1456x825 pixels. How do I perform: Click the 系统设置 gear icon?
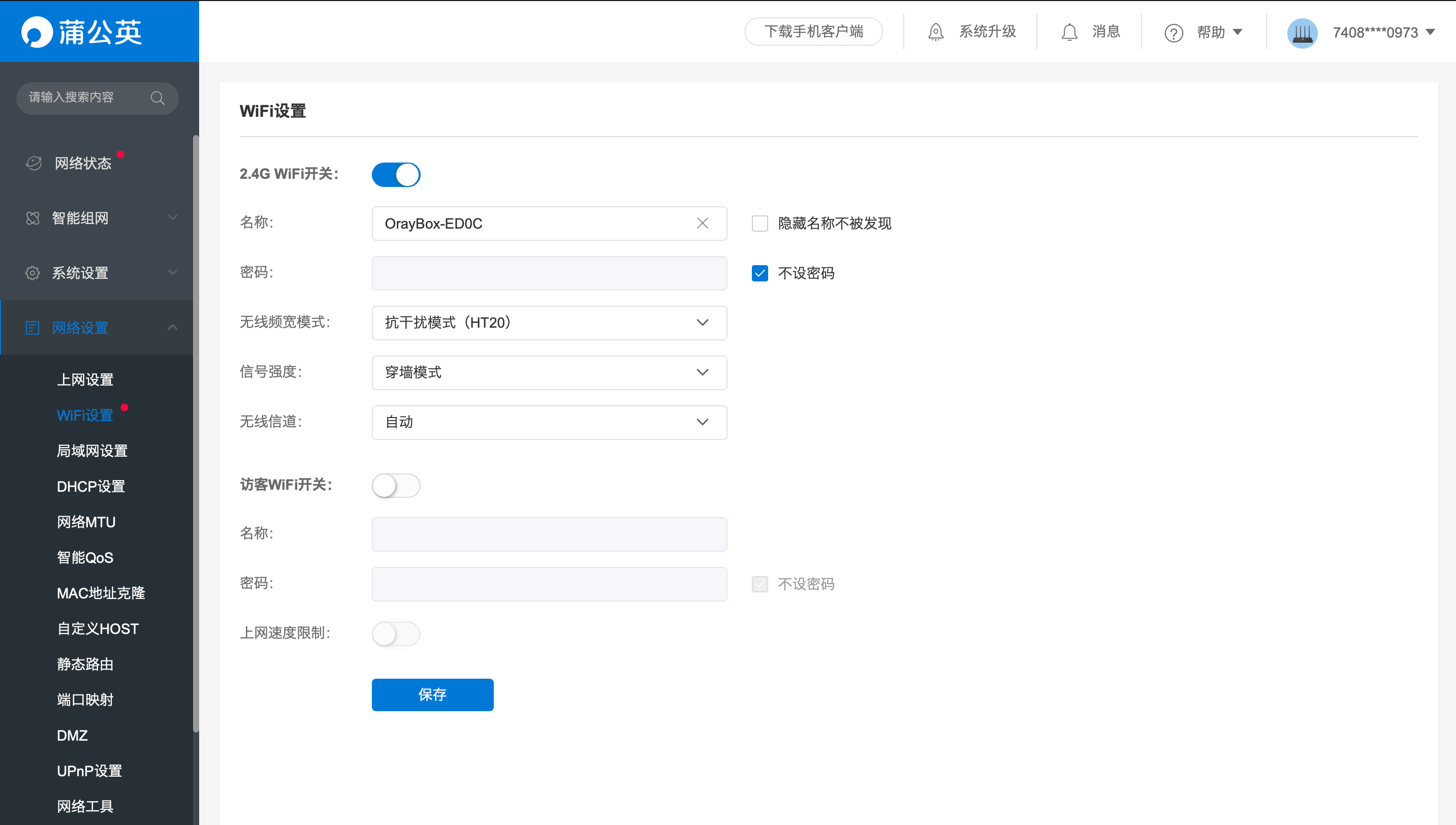pos(33,273)
